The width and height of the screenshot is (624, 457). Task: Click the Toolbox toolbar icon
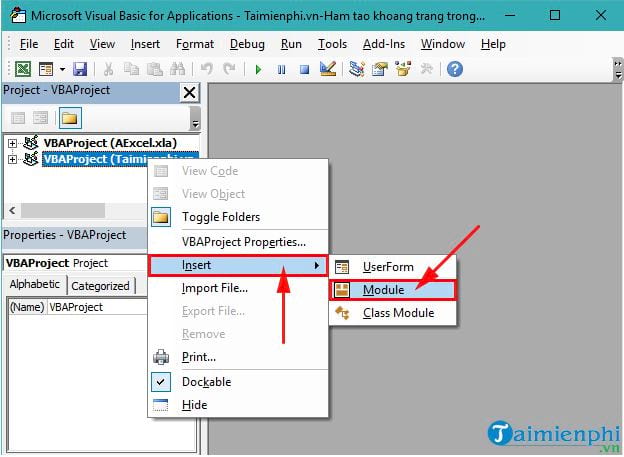(426, 69)
